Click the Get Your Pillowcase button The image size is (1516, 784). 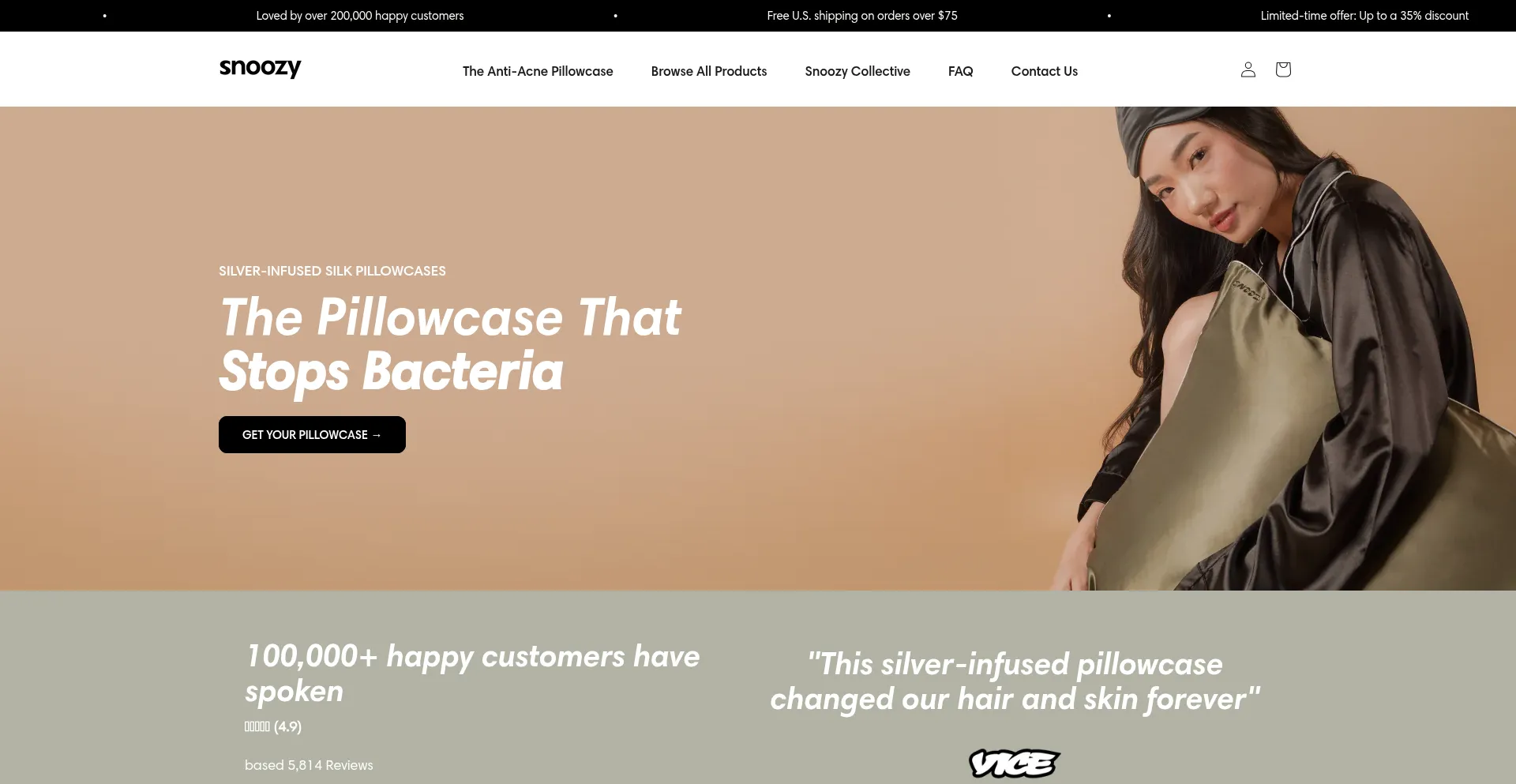coord(312,434)
